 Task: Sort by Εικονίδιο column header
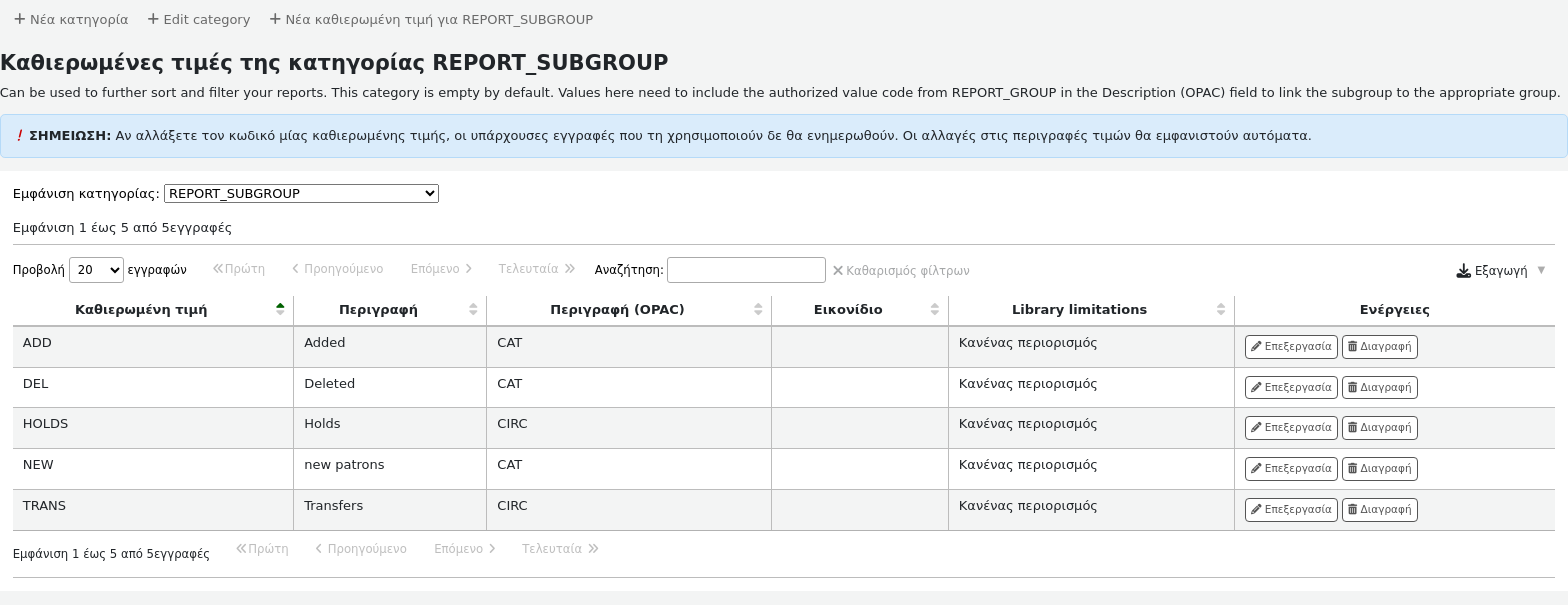tap(848, 310)
